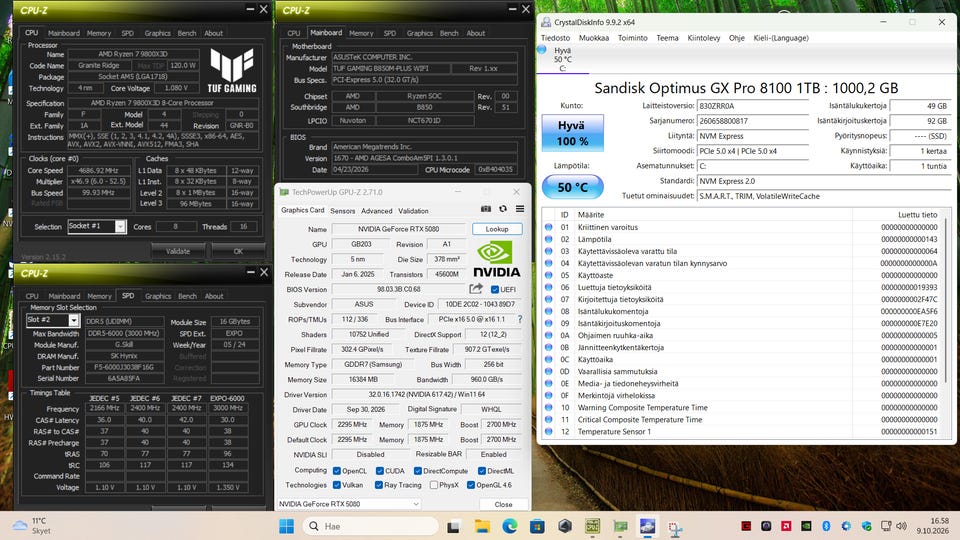The width and height of the screenshot is (960, 540).
Task: Click the Lookup button in GPU-Z
Action: coord(497,228)
